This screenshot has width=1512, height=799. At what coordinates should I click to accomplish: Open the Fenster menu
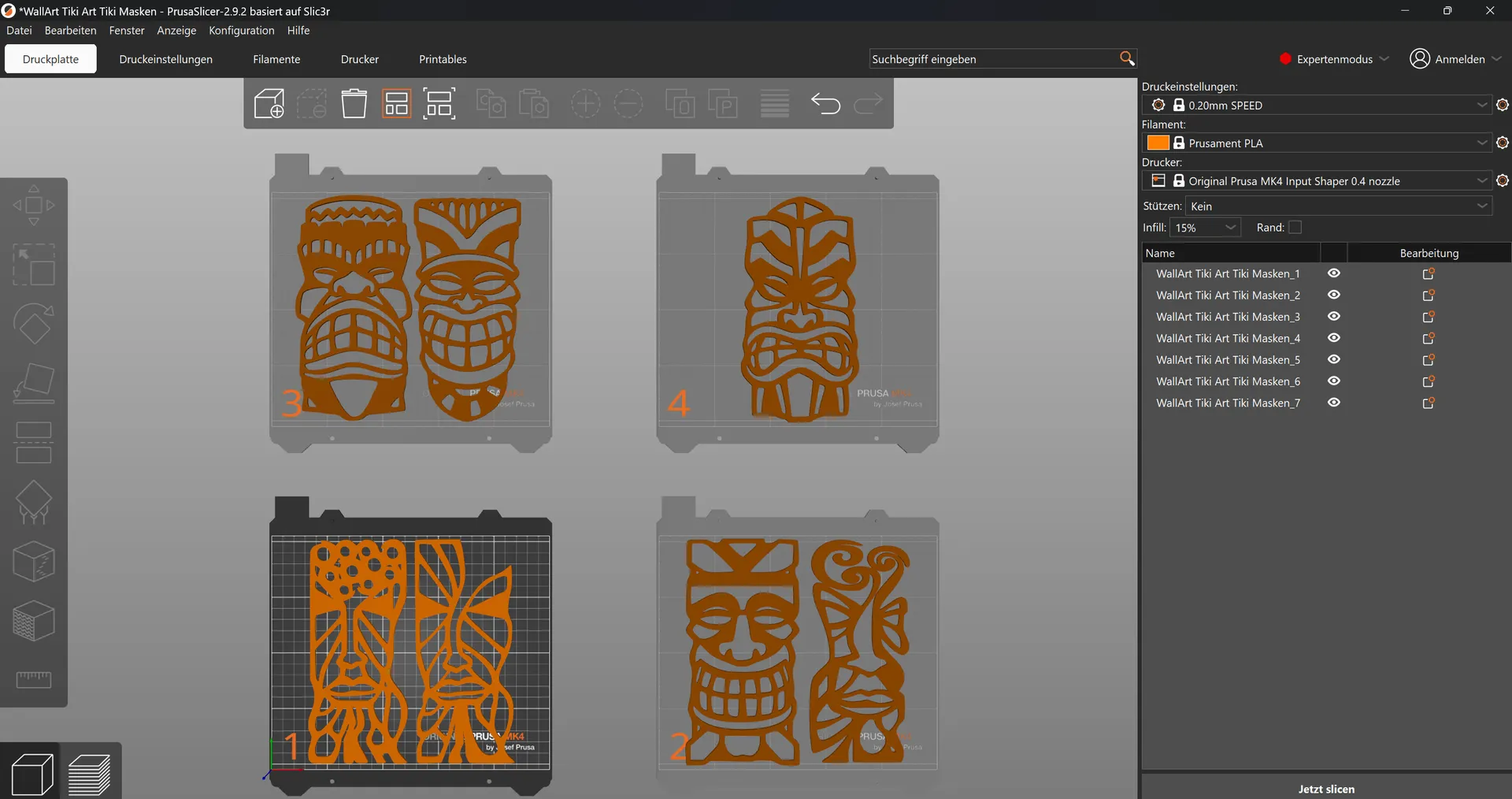pyautogui.click(x=127, y=30)
